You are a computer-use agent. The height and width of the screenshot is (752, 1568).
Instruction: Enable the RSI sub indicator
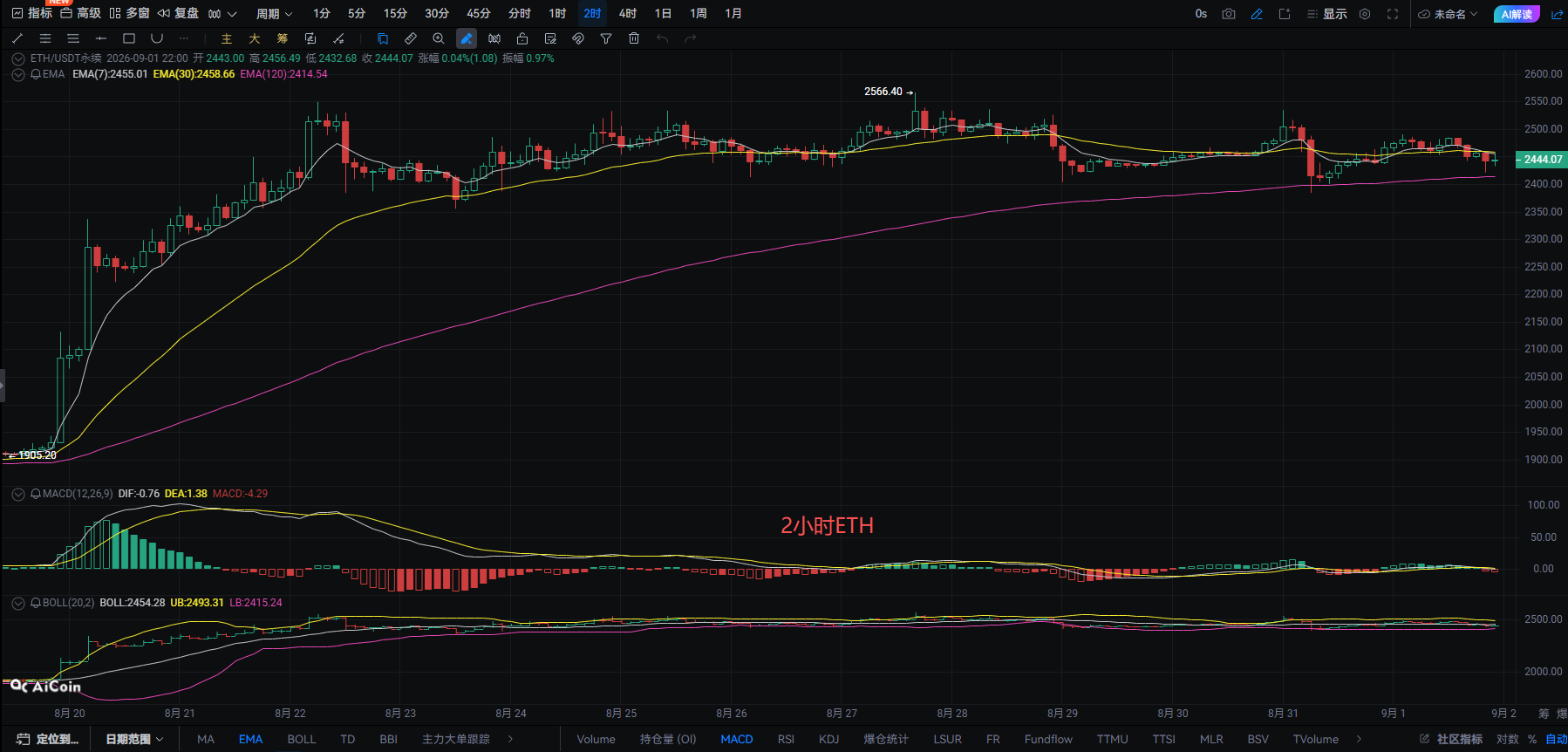(786, 739)
